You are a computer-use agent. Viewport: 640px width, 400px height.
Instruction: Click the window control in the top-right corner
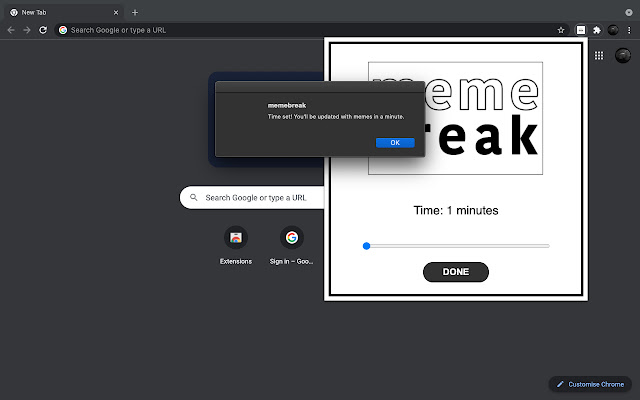[629, 13]
